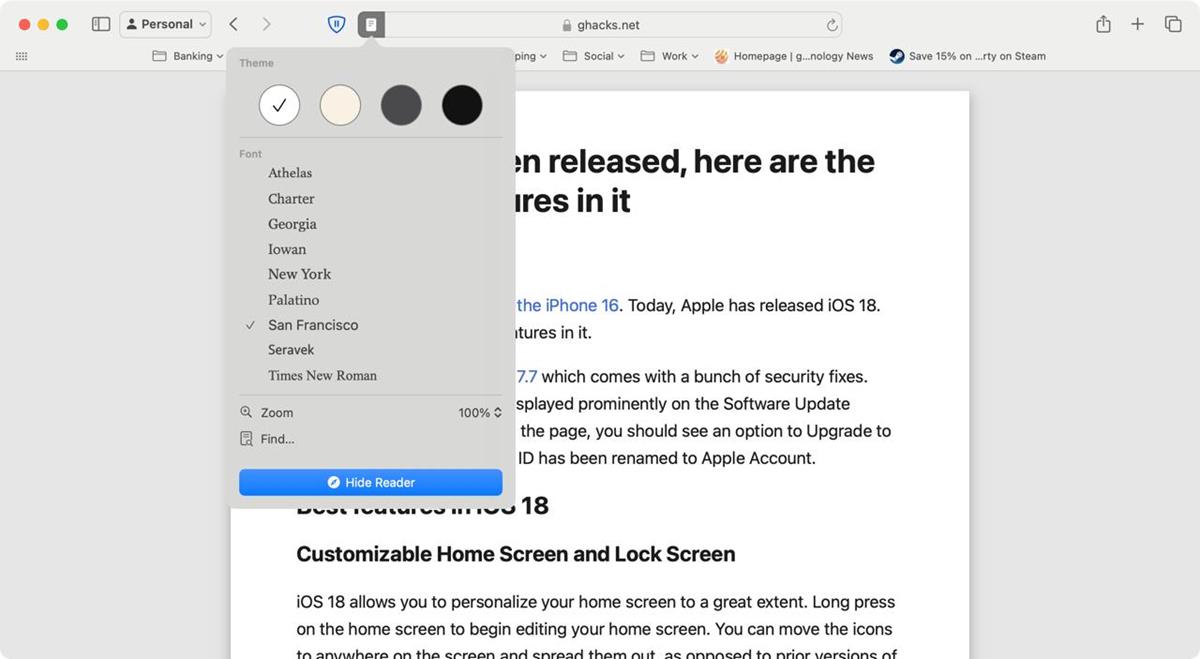Choose Georgia font from the list
1200x659 pixels.
(x=292, y=224)
